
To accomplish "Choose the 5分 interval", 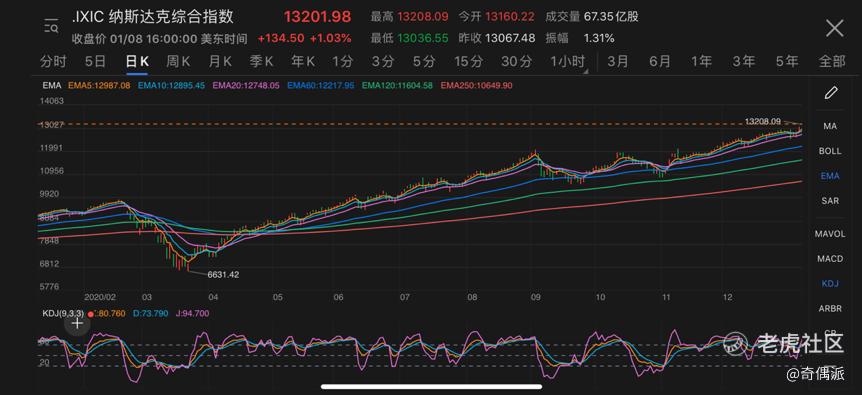I will click(424, 62).
